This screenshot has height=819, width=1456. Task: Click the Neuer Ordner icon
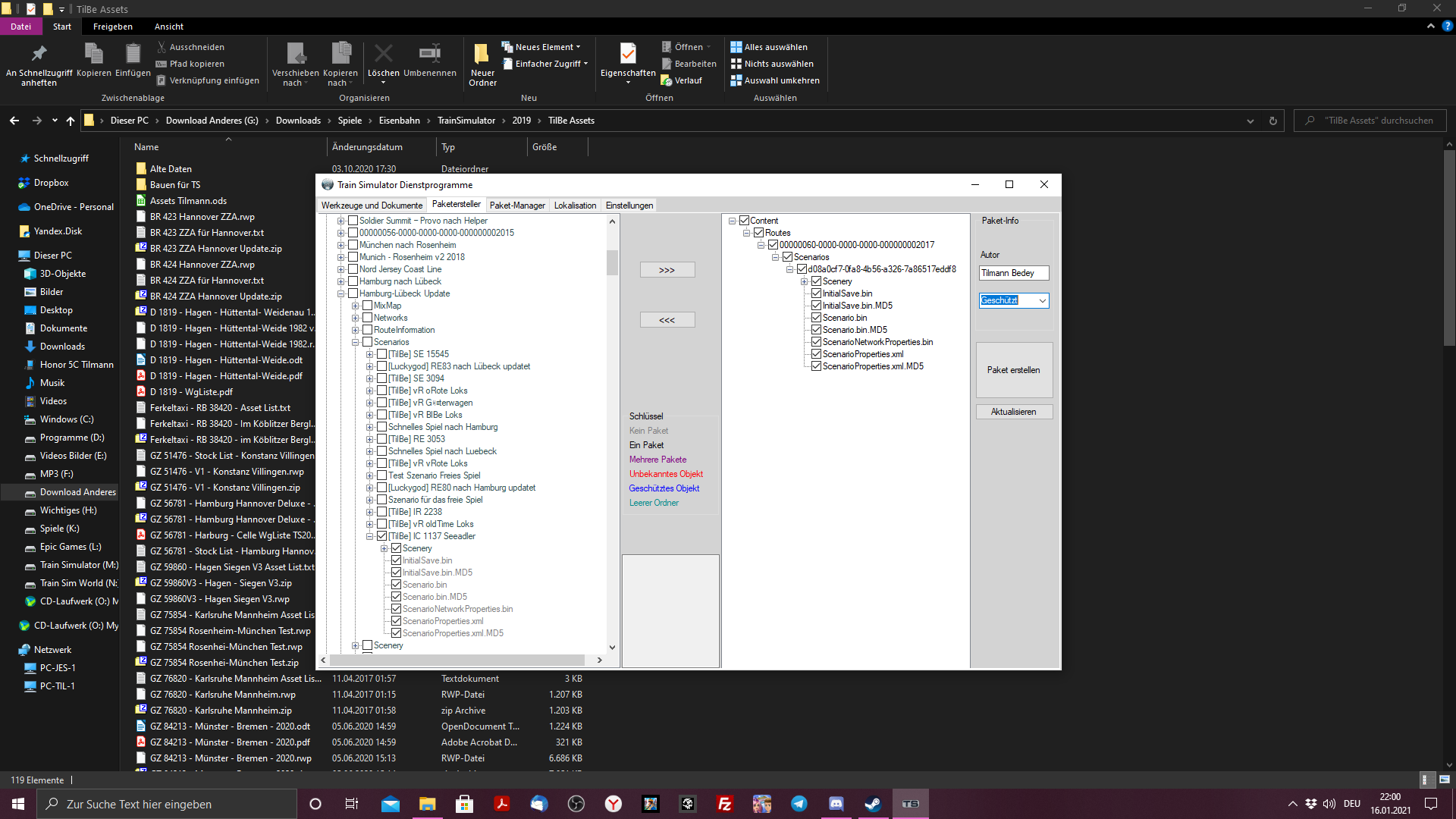click(x=482, y=55)
